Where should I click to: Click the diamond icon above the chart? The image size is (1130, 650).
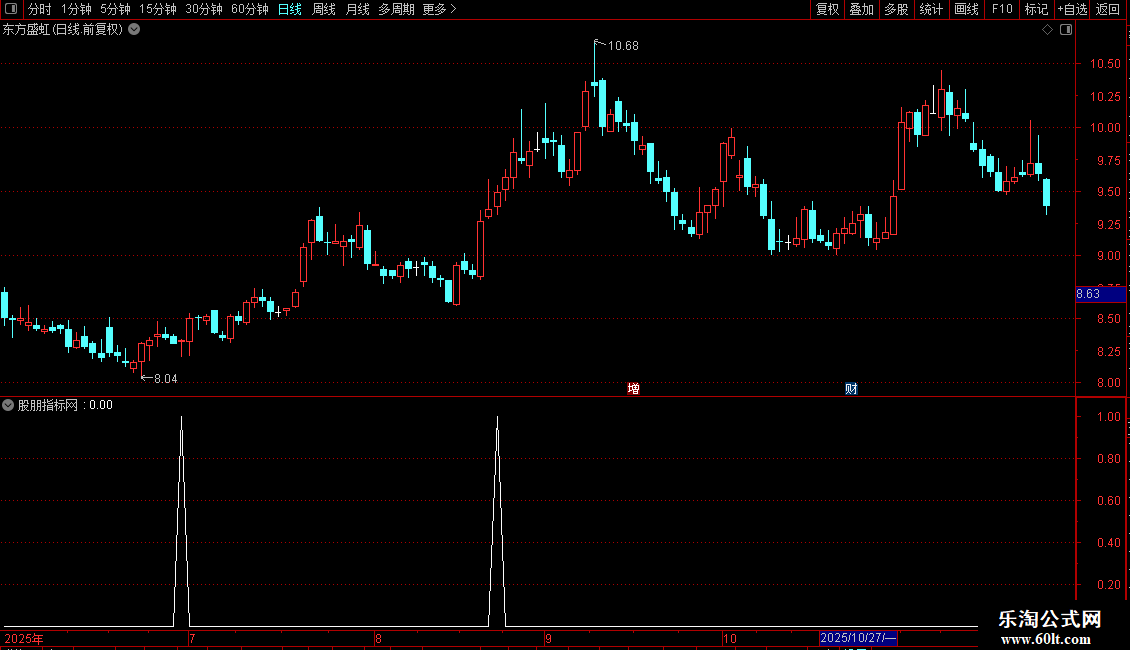tap(1048, 30)
